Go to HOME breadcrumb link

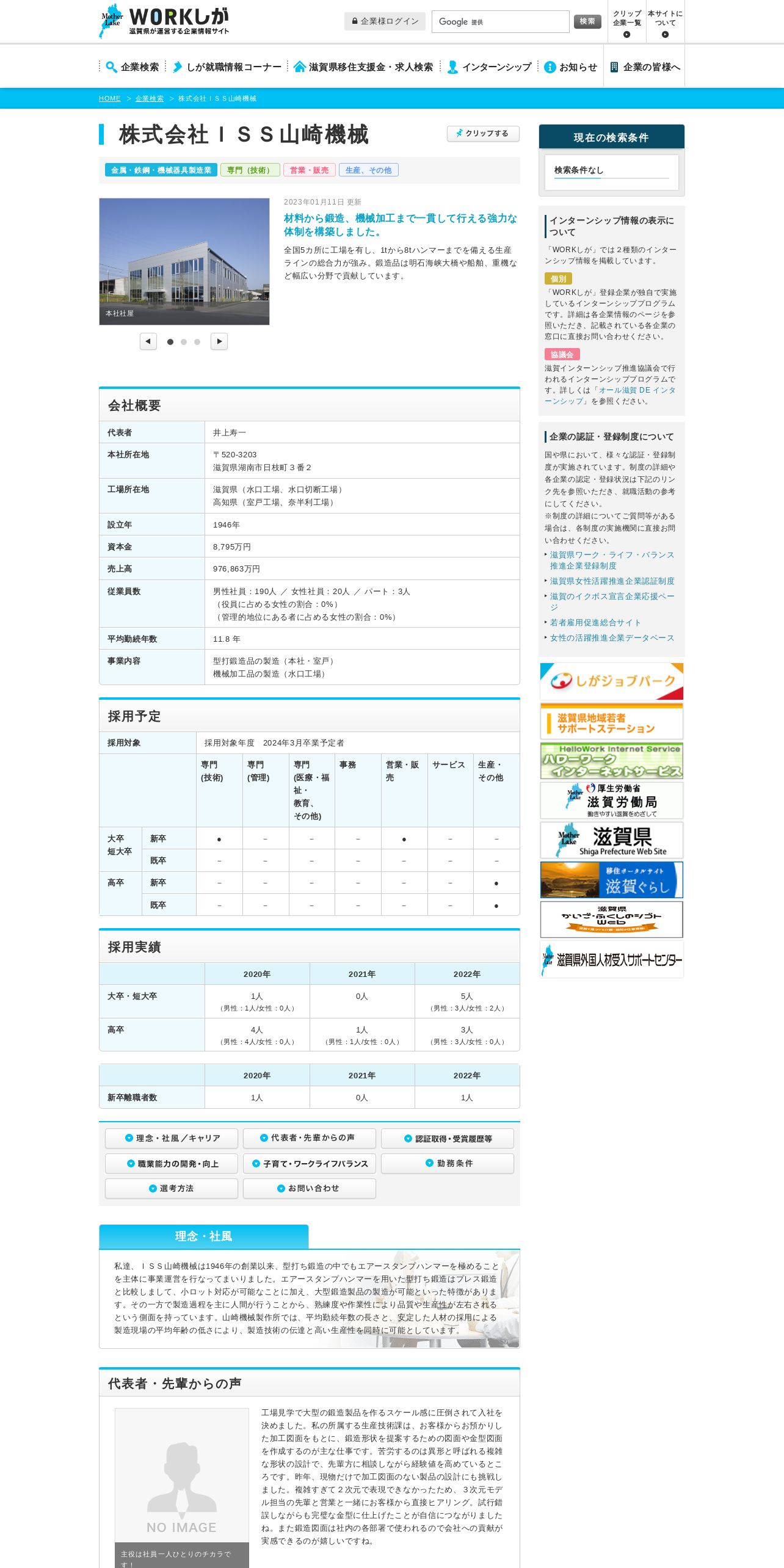[110, 98]
